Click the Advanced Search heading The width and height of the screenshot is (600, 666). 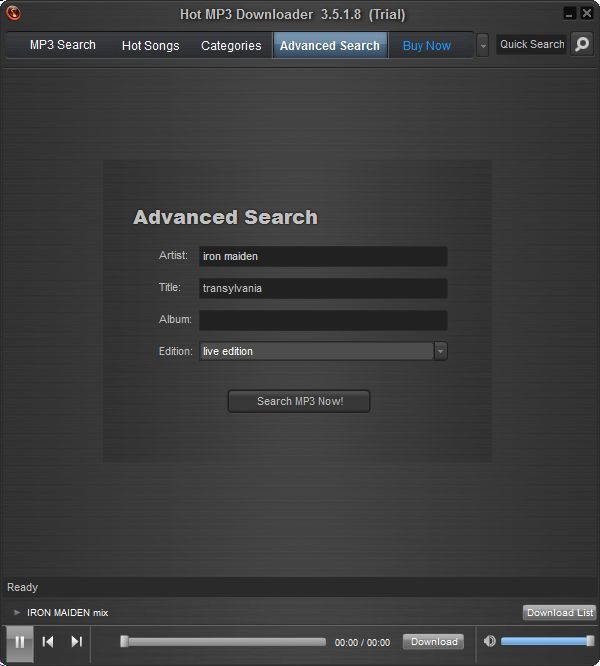(225, 217)
